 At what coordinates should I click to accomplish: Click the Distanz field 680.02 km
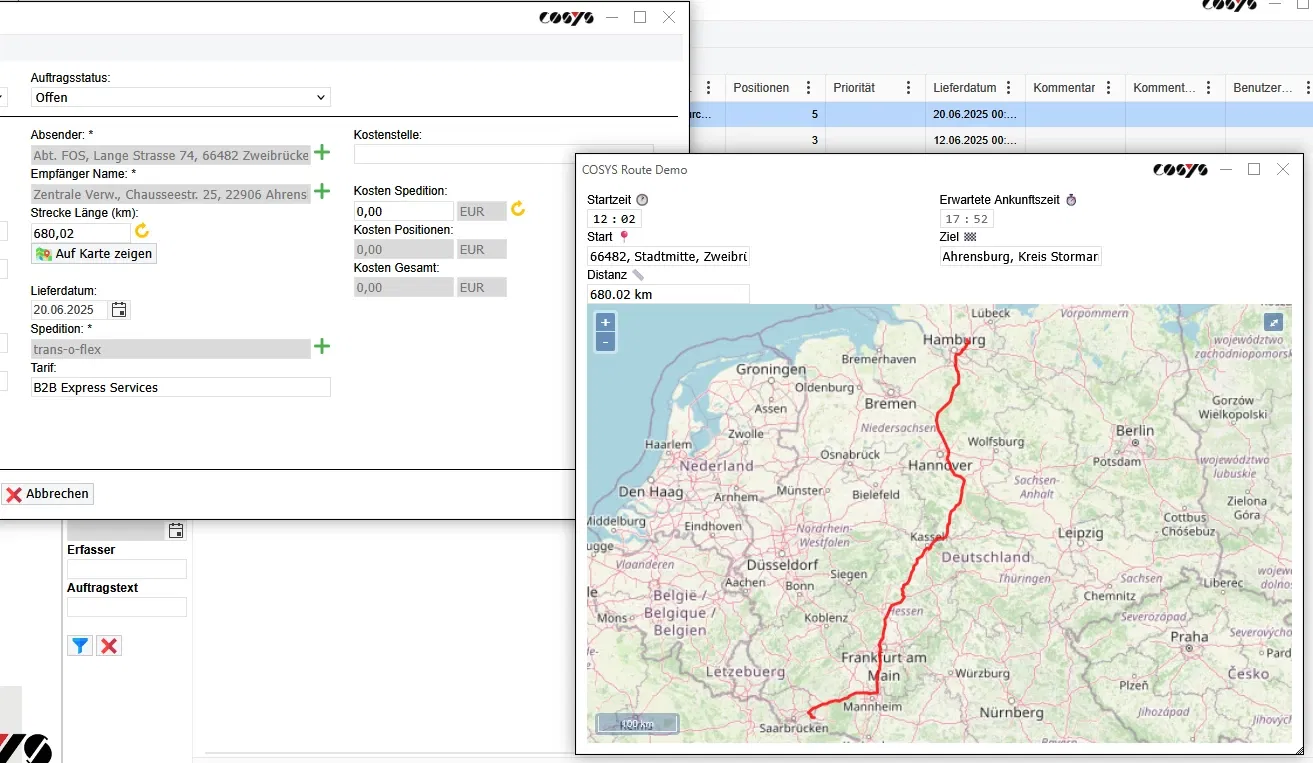click(668, 295)
